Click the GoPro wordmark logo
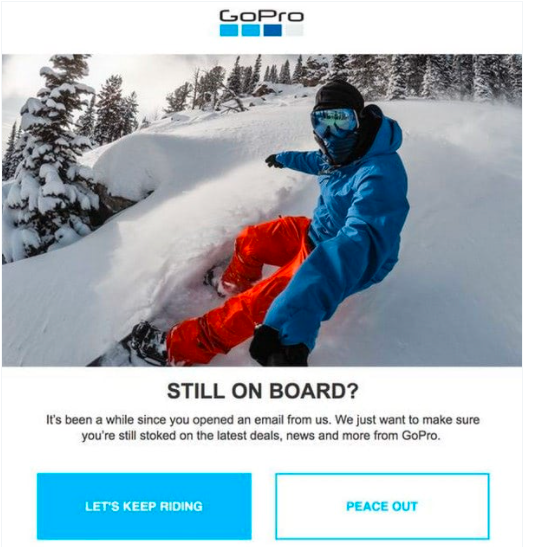541x547 pixels. 262,16
